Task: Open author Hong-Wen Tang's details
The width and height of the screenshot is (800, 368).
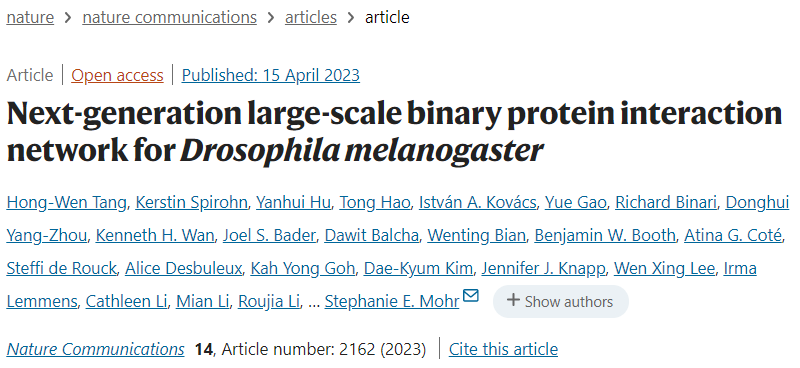Action: [x=66, y=202]
